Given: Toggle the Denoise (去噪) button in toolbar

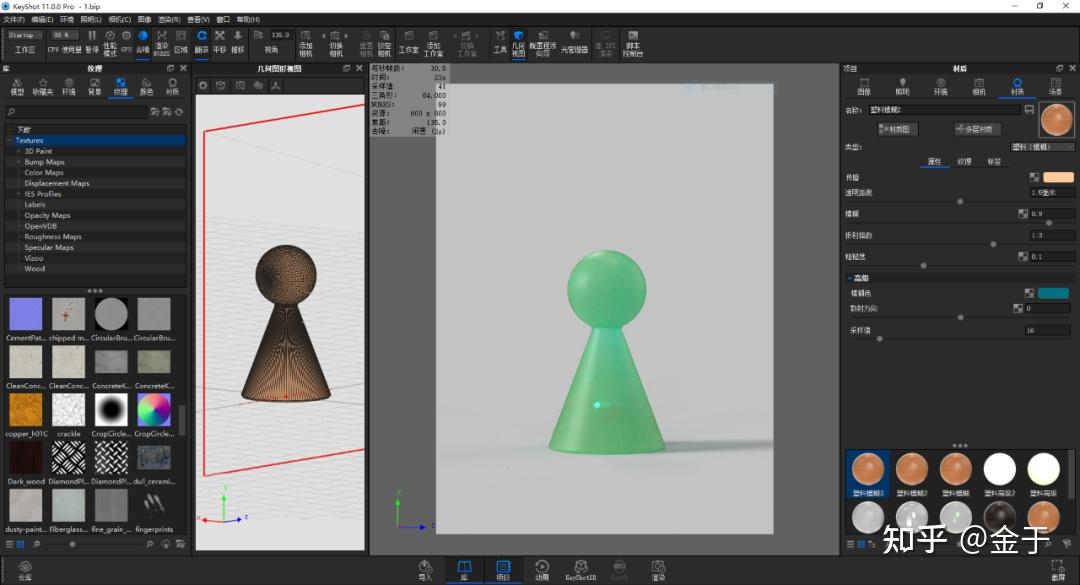Looking at the screenshot, I should [x=142, y=40].
